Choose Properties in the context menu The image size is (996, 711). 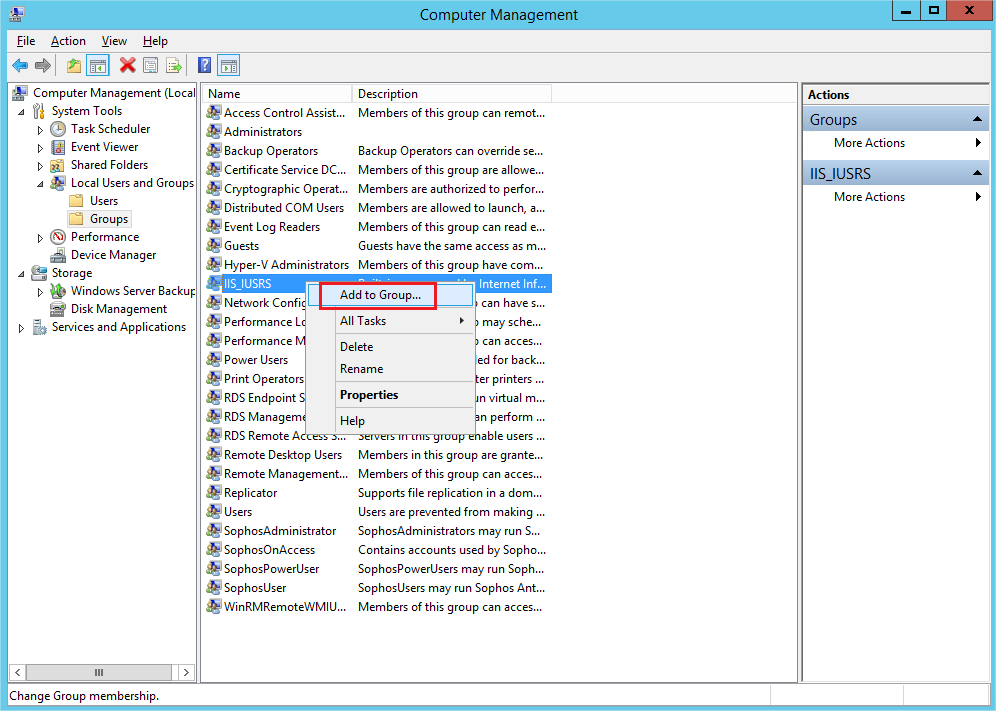[369, 395]
